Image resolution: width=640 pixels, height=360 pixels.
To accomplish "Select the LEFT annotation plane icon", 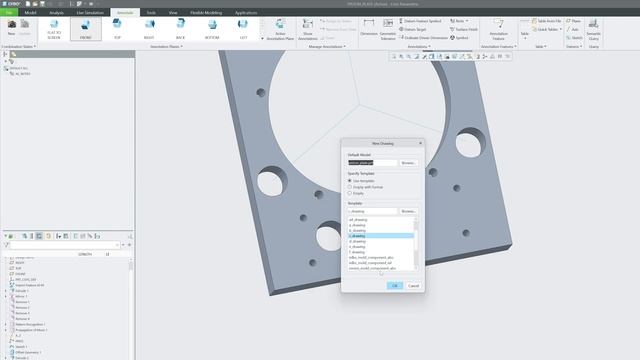I will pos(243,29).
